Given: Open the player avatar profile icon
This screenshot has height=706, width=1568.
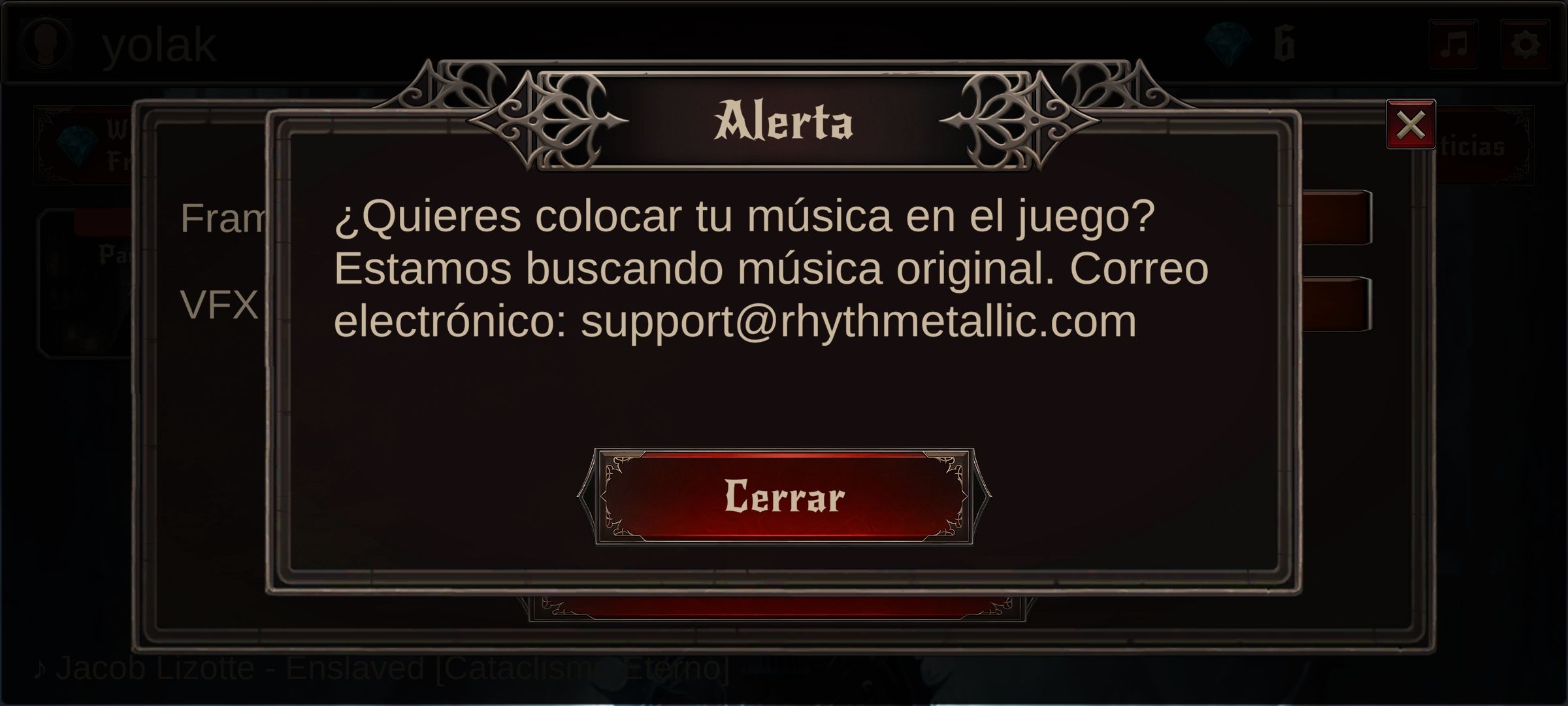Looking at the screenshot, I should click(x=44, y=43).
